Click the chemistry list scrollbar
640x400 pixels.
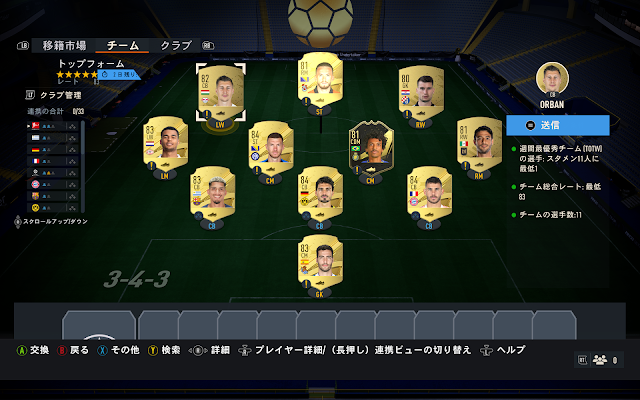point(83,166)
